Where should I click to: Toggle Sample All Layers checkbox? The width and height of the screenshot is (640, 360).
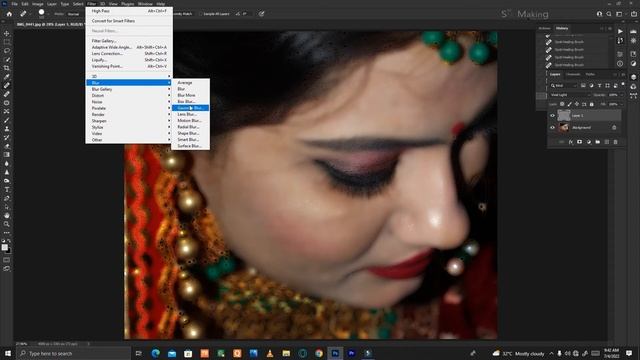pos(201,14)
